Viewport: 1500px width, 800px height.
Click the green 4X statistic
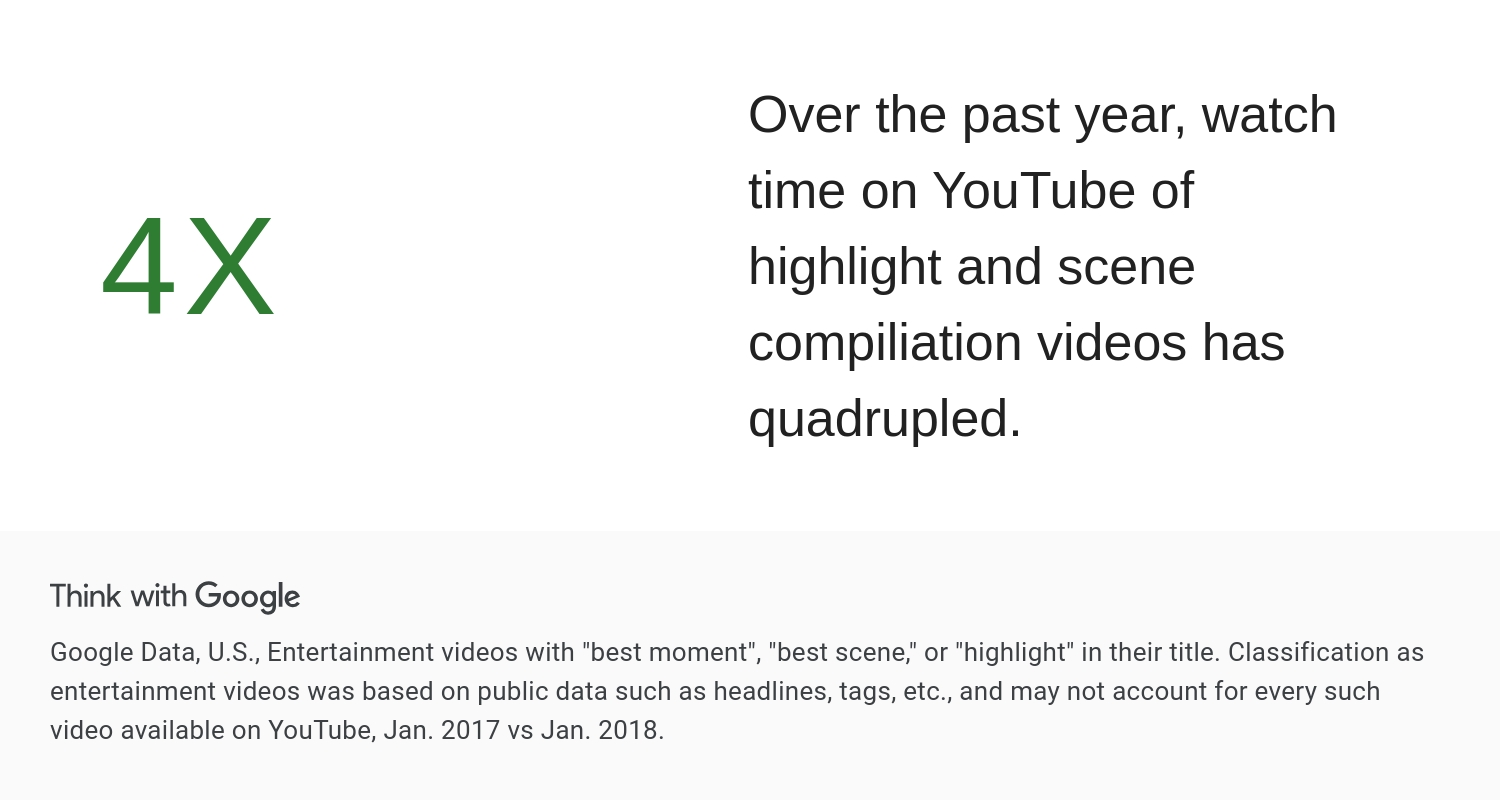188,267
